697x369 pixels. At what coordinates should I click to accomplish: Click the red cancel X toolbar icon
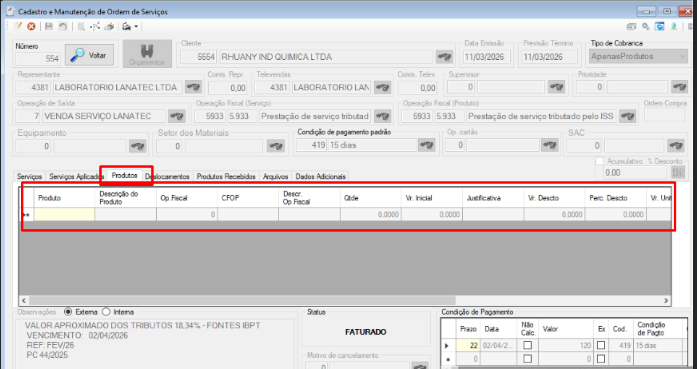[31, 27]
